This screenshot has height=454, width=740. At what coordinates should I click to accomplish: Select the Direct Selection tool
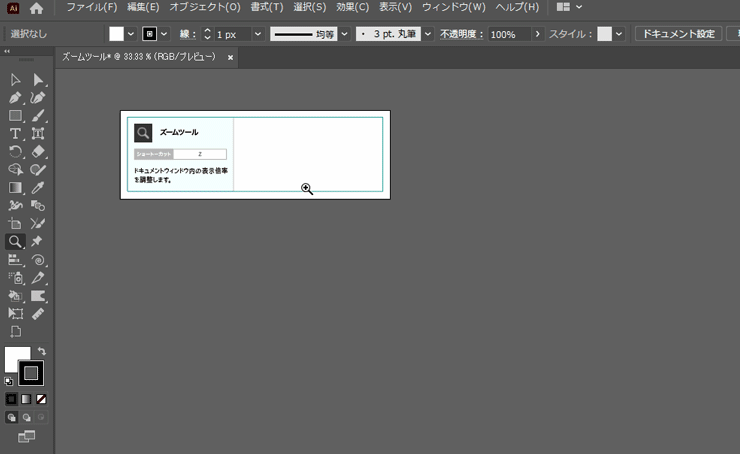coord(38,79)
